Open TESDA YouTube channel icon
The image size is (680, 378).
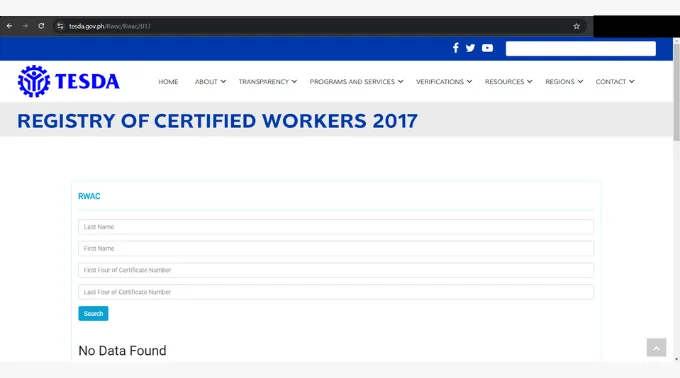coord(487,48)
